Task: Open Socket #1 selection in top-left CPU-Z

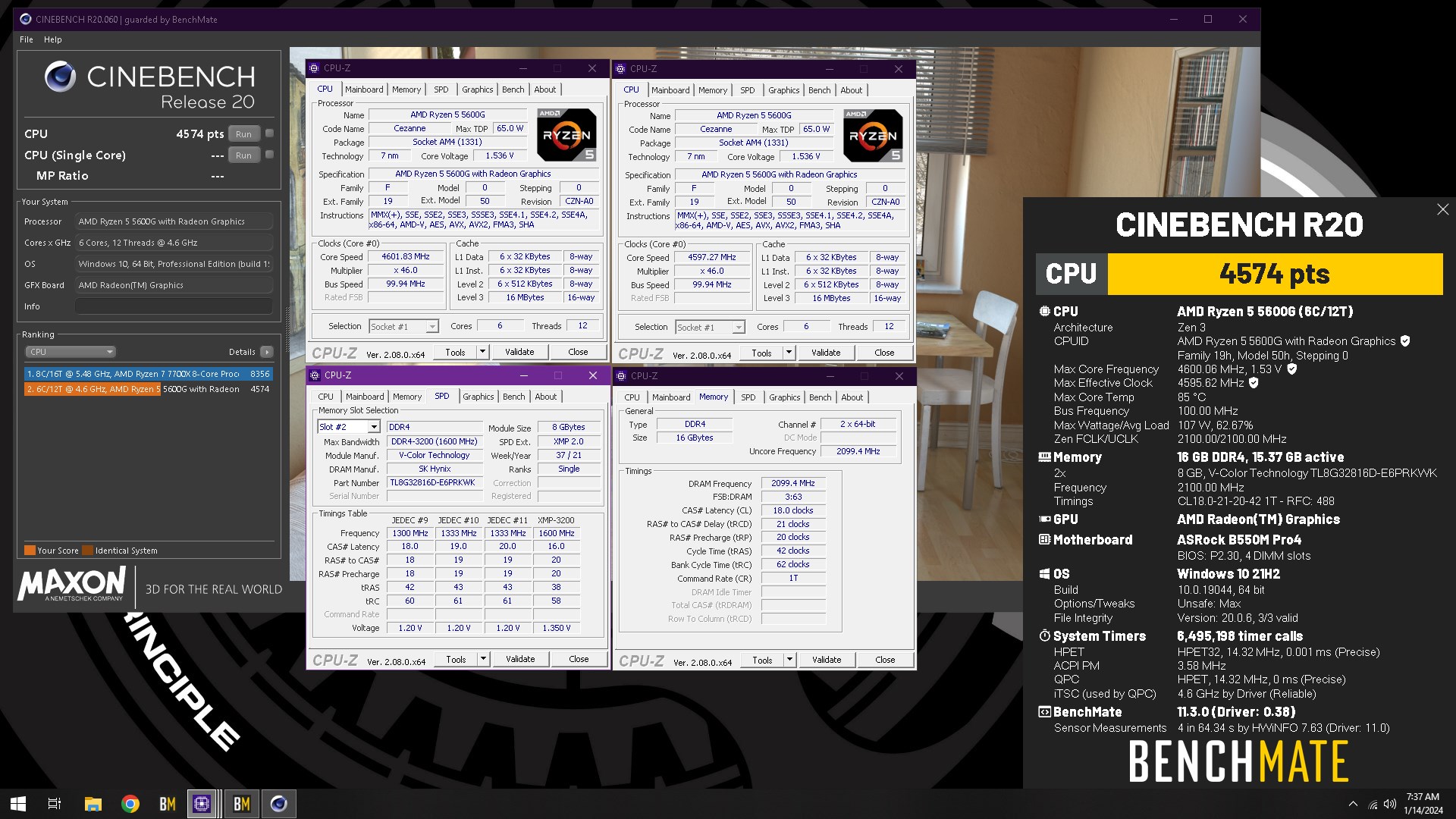Action: click(403, 327)
